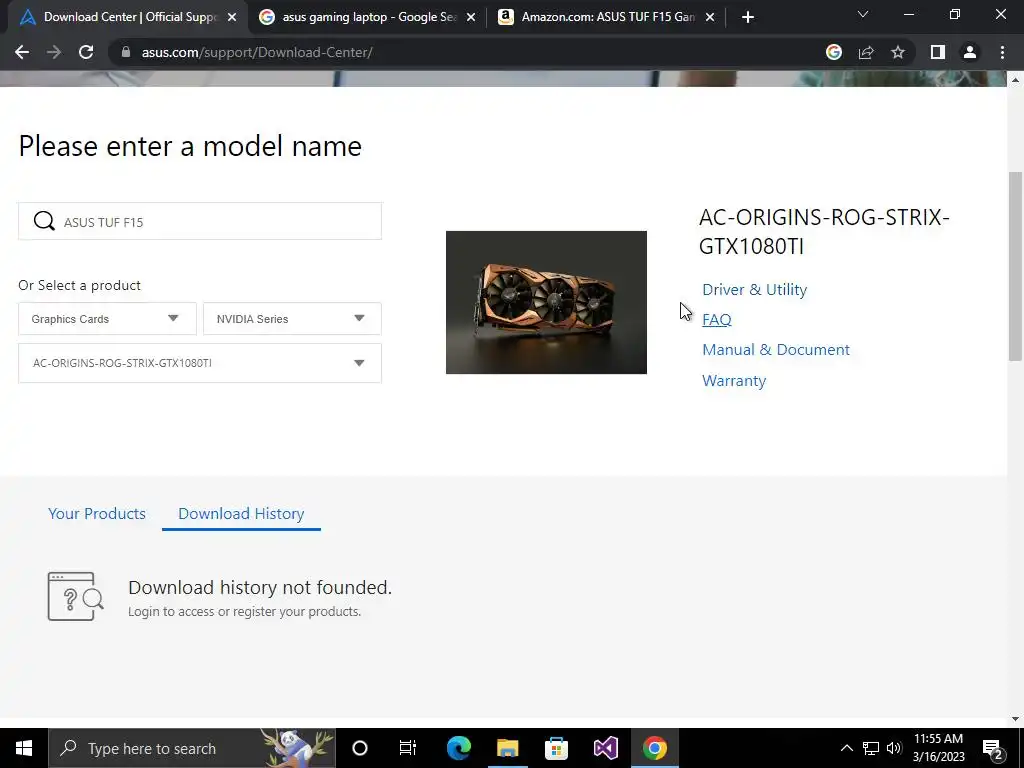
Task: Switch to asus gaming laptop Google tab
Action: click(369, 17)
